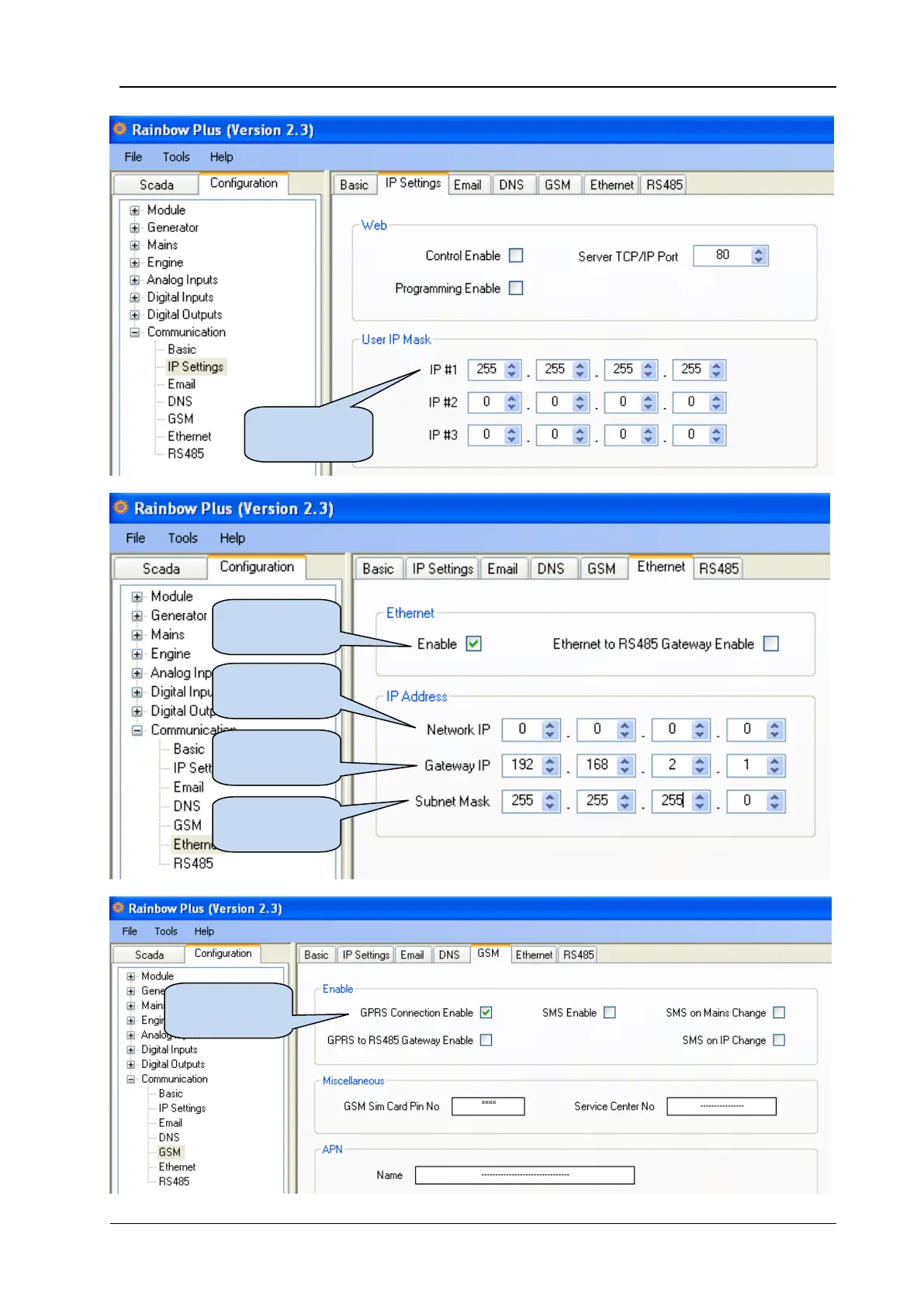The width and height of the screenshot is (924, 1307).
Task: Click Rainbow Plus icon in Ethernet window title bar
Action: tap(121, 508)
